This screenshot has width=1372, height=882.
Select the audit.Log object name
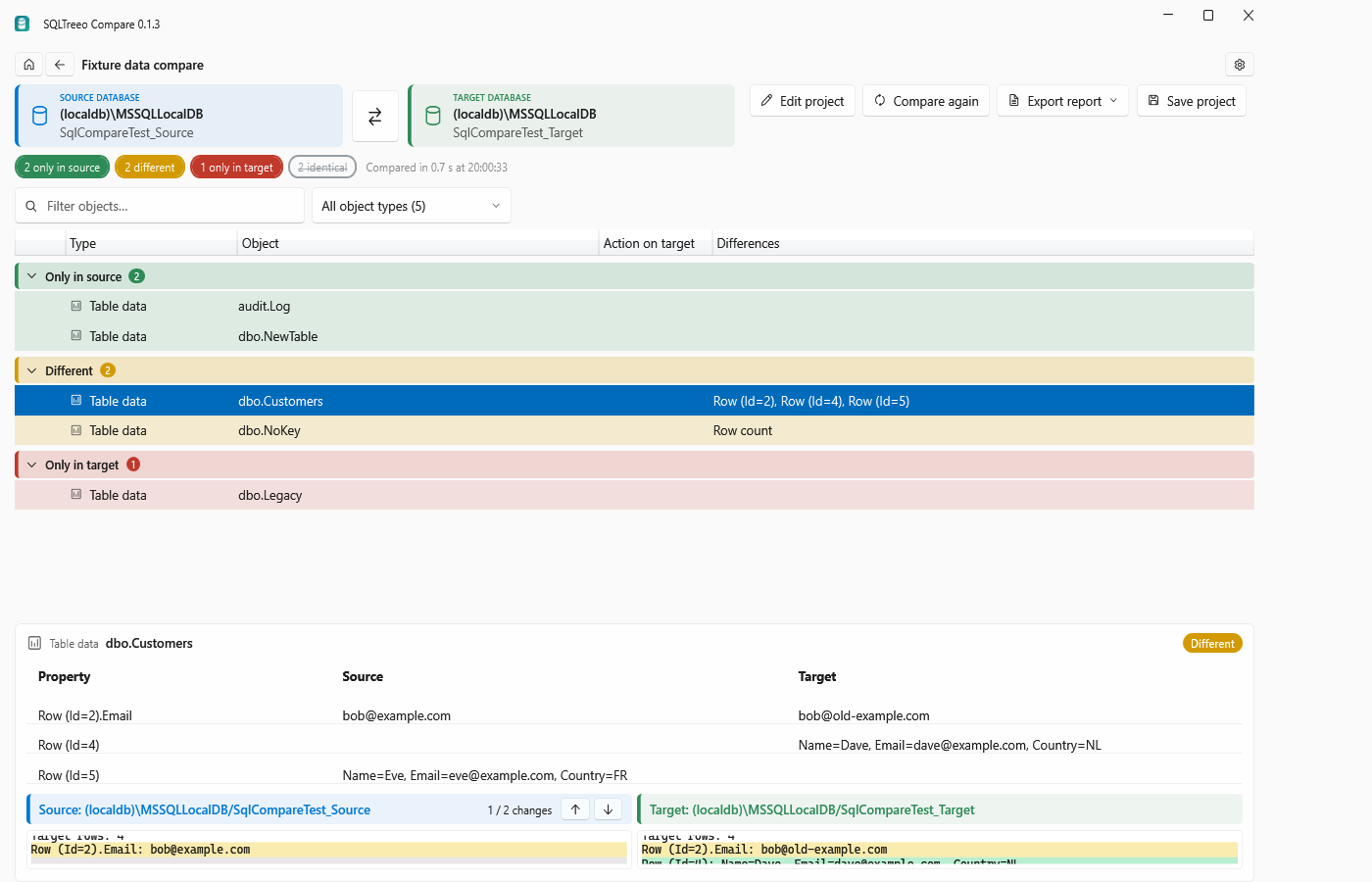265,306
